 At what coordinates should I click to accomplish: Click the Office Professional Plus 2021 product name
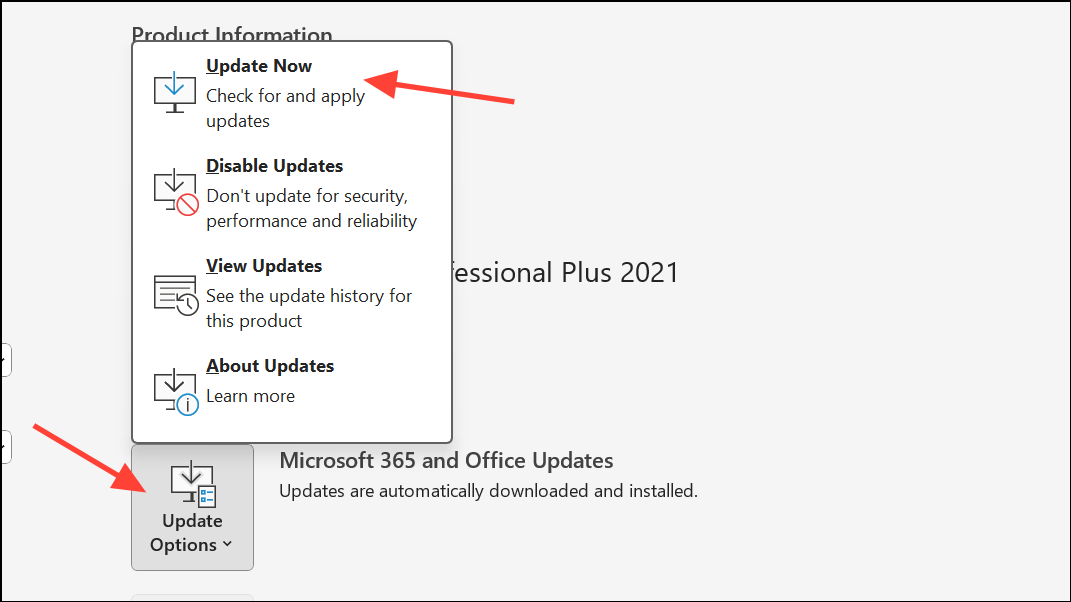tap(560, 272)
